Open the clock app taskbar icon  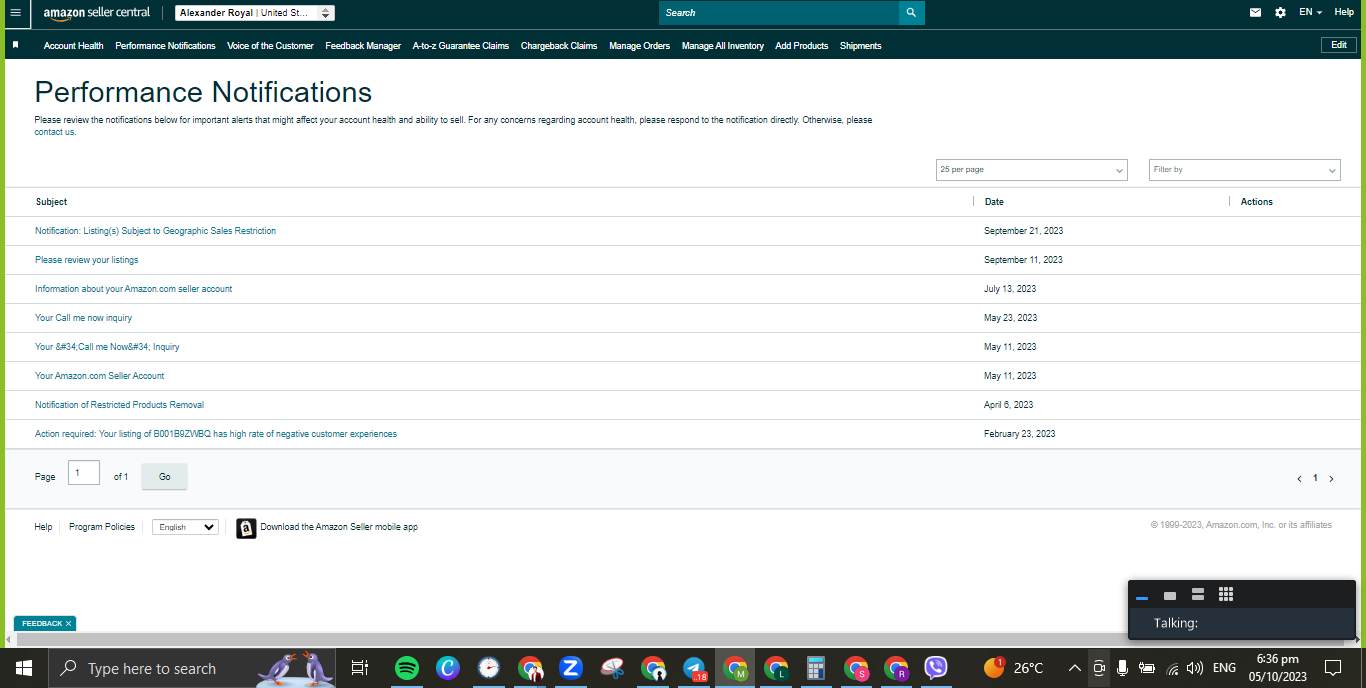(x=489, y=668)
